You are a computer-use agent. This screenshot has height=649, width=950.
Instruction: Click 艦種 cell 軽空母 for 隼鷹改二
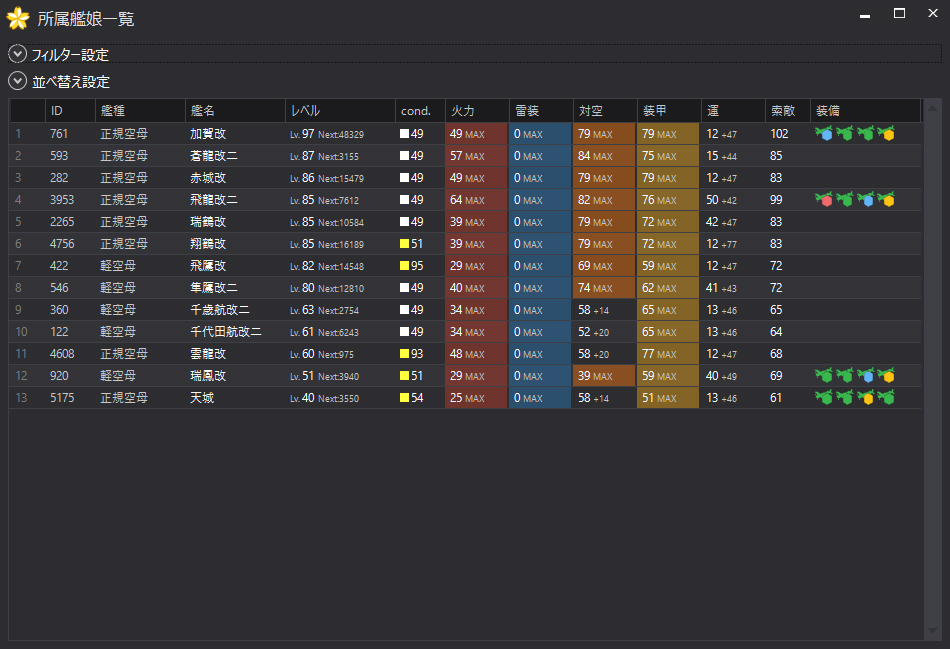[118, 288]
